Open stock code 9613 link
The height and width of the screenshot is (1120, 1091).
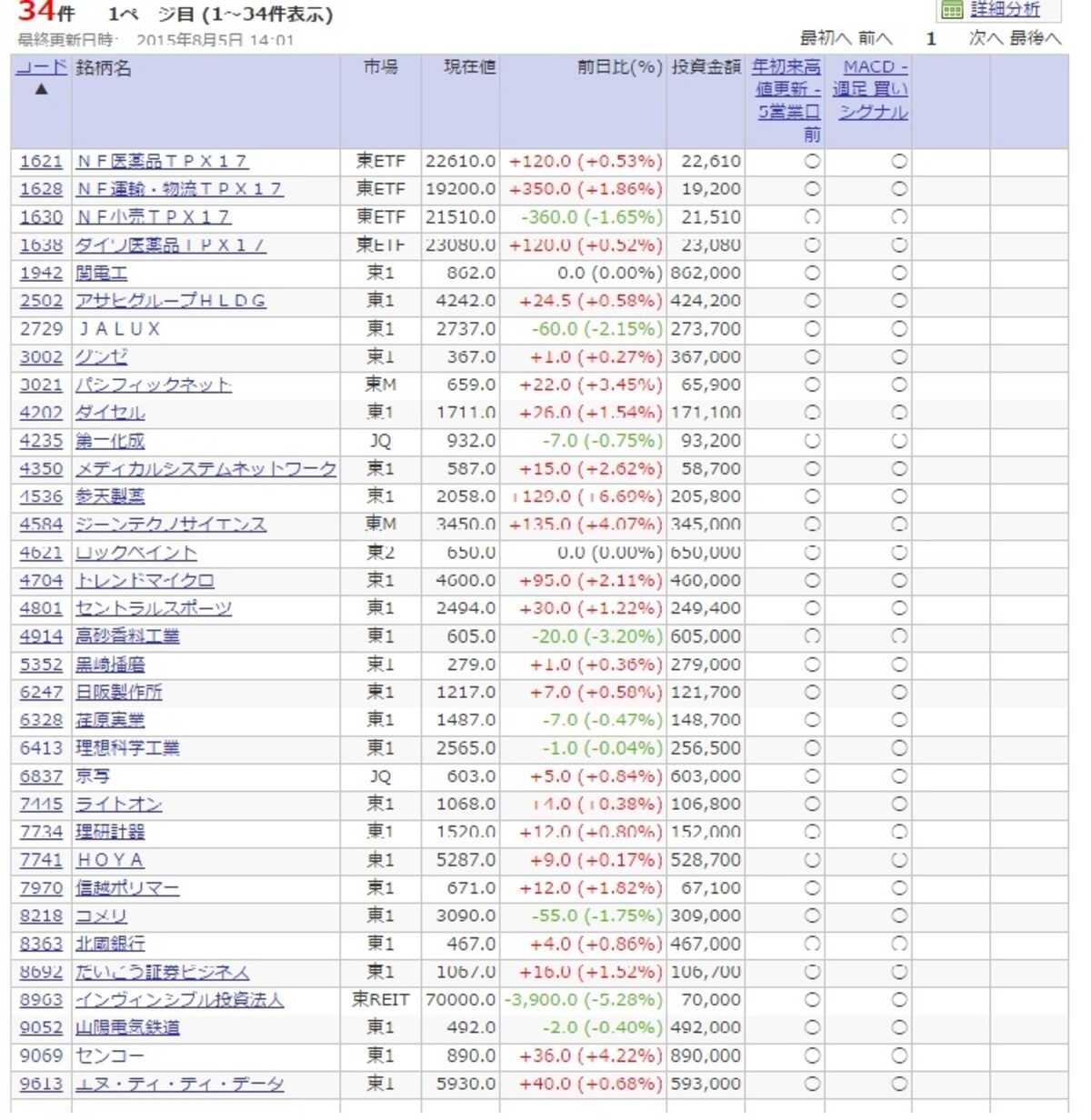[x=42, y=1084]
